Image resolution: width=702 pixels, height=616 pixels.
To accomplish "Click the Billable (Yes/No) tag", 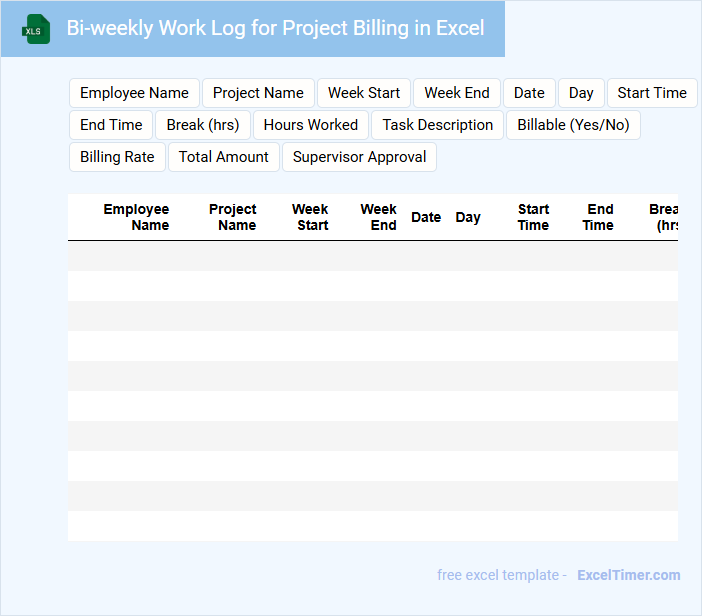I will tap(574, 125).
